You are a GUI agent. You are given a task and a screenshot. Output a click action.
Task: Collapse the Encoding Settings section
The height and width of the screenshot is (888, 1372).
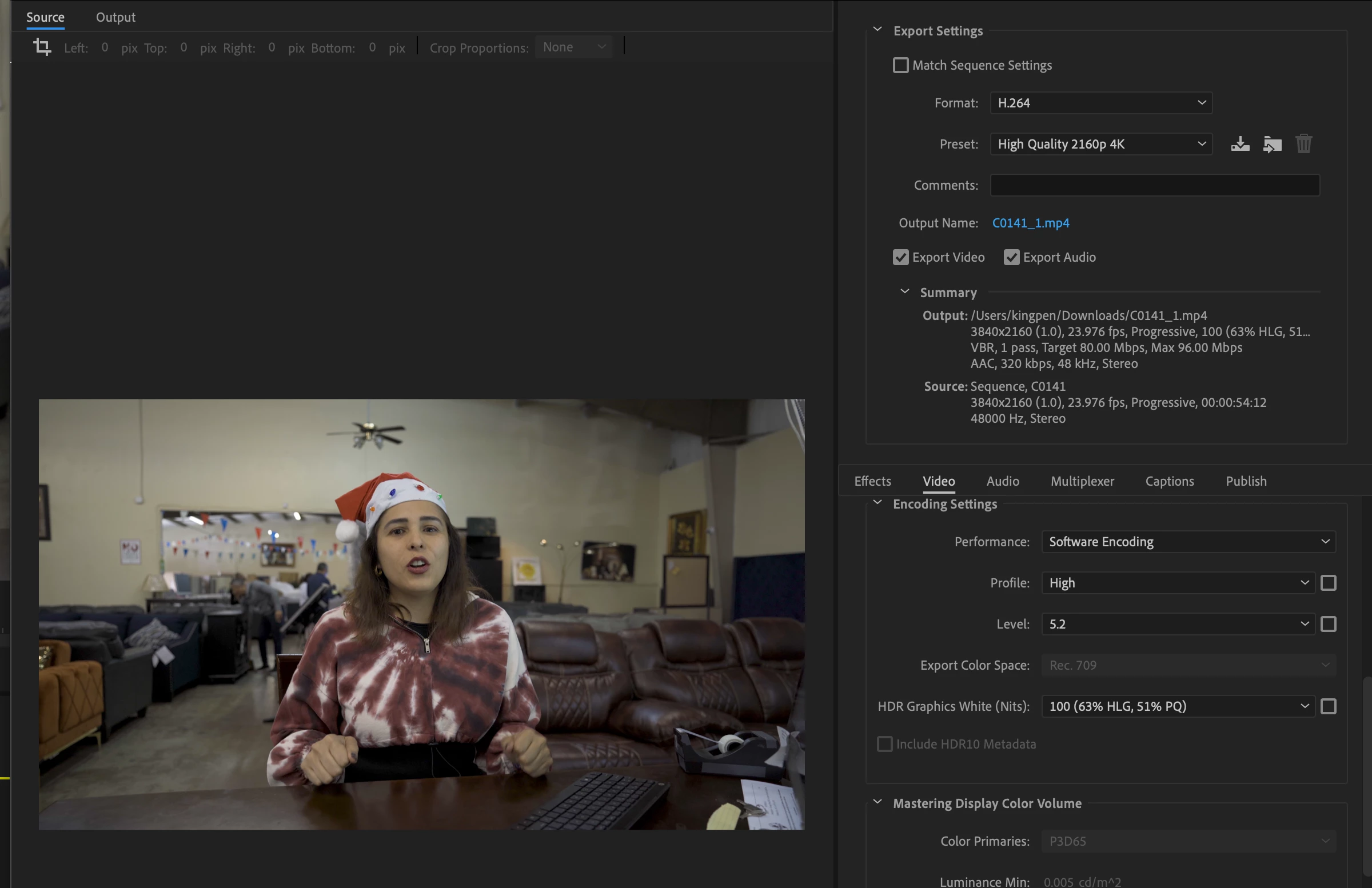(878, 502)
